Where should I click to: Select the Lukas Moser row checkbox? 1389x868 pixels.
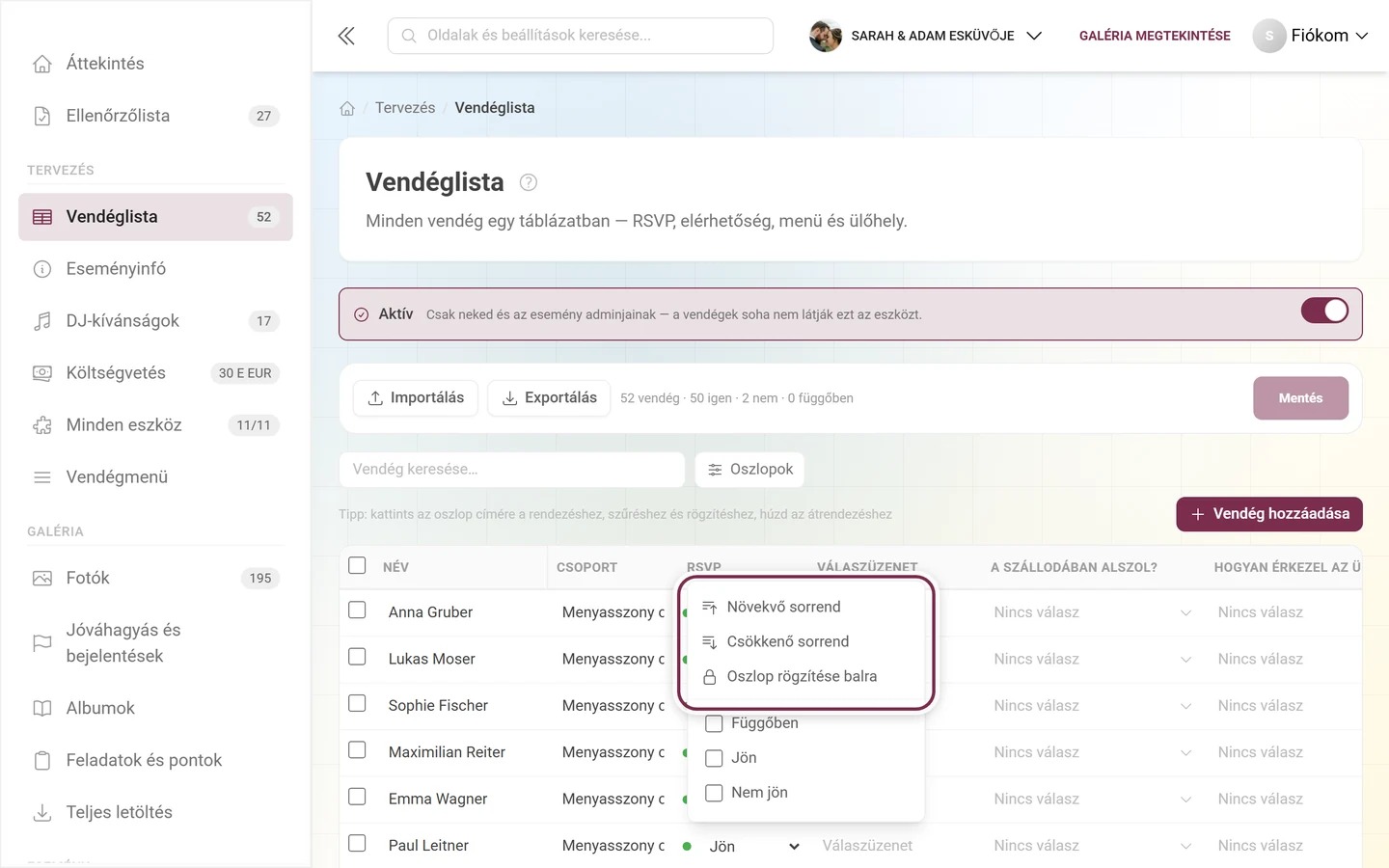[357, 657]
